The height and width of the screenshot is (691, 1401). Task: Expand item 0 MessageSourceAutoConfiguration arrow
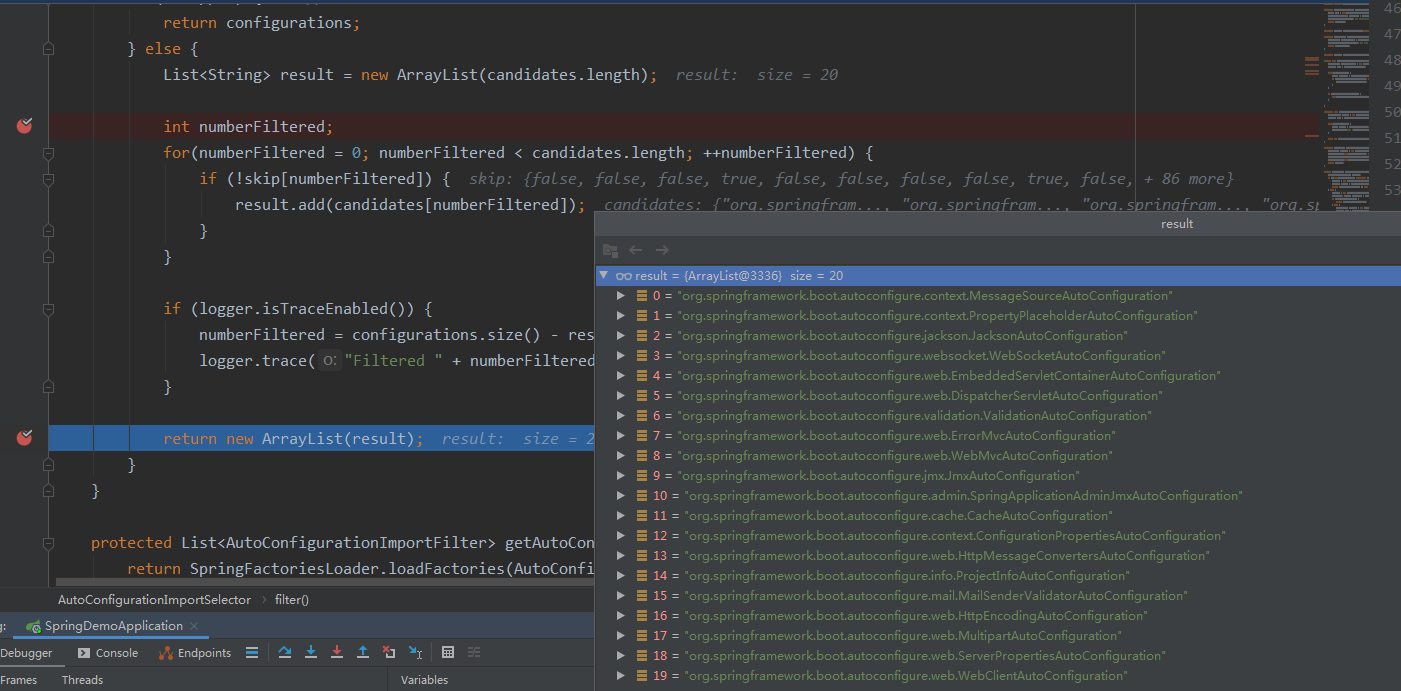pos(621,296)
